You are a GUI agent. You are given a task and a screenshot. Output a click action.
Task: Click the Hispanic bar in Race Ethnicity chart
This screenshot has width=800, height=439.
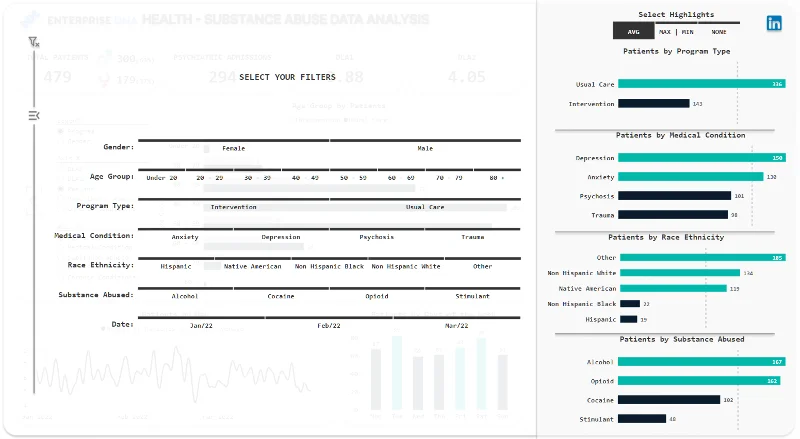[629, 320]
